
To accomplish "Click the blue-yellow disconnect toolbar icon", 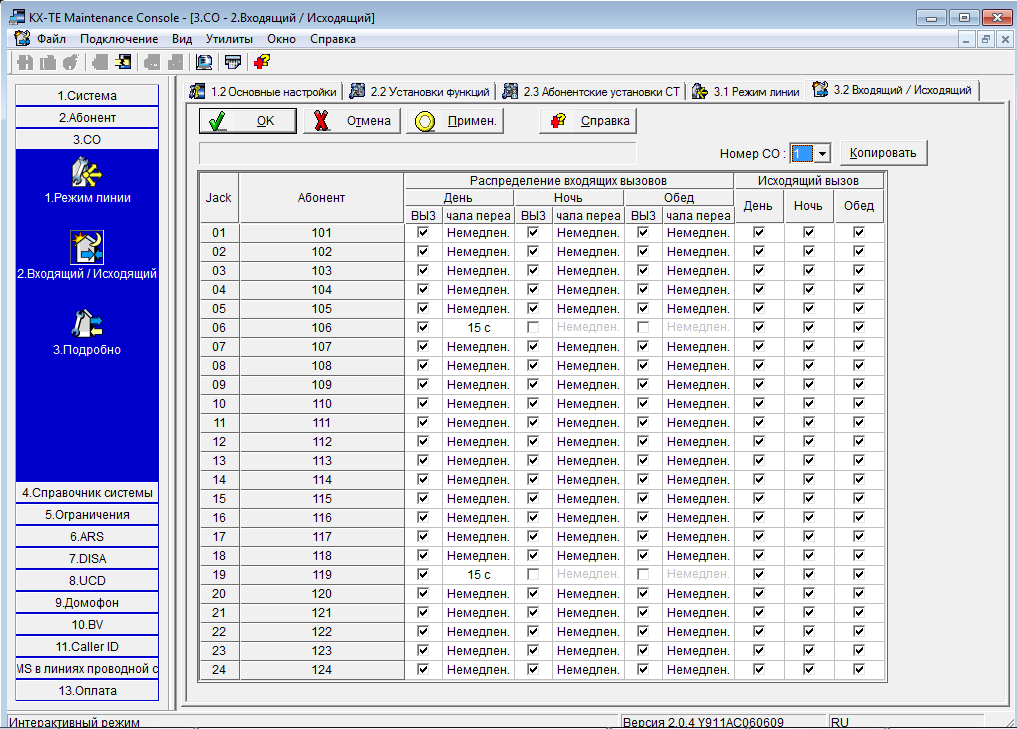I will (123, 62).
